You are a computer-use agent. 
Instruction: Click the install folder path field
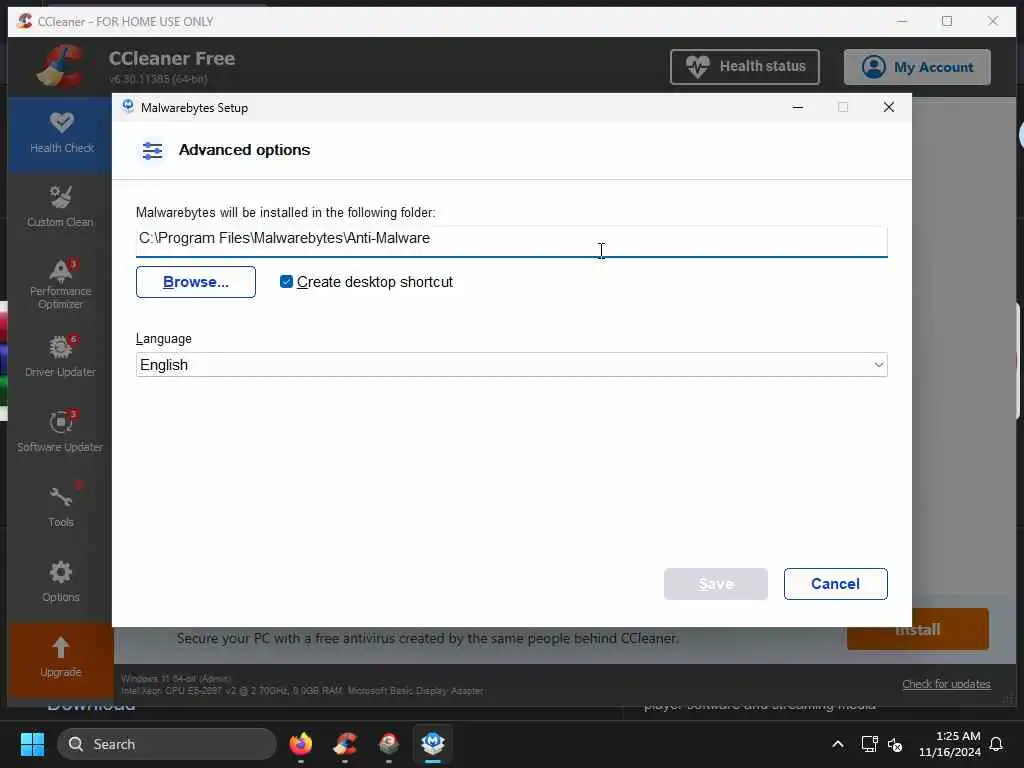click(x=511, y=241)
